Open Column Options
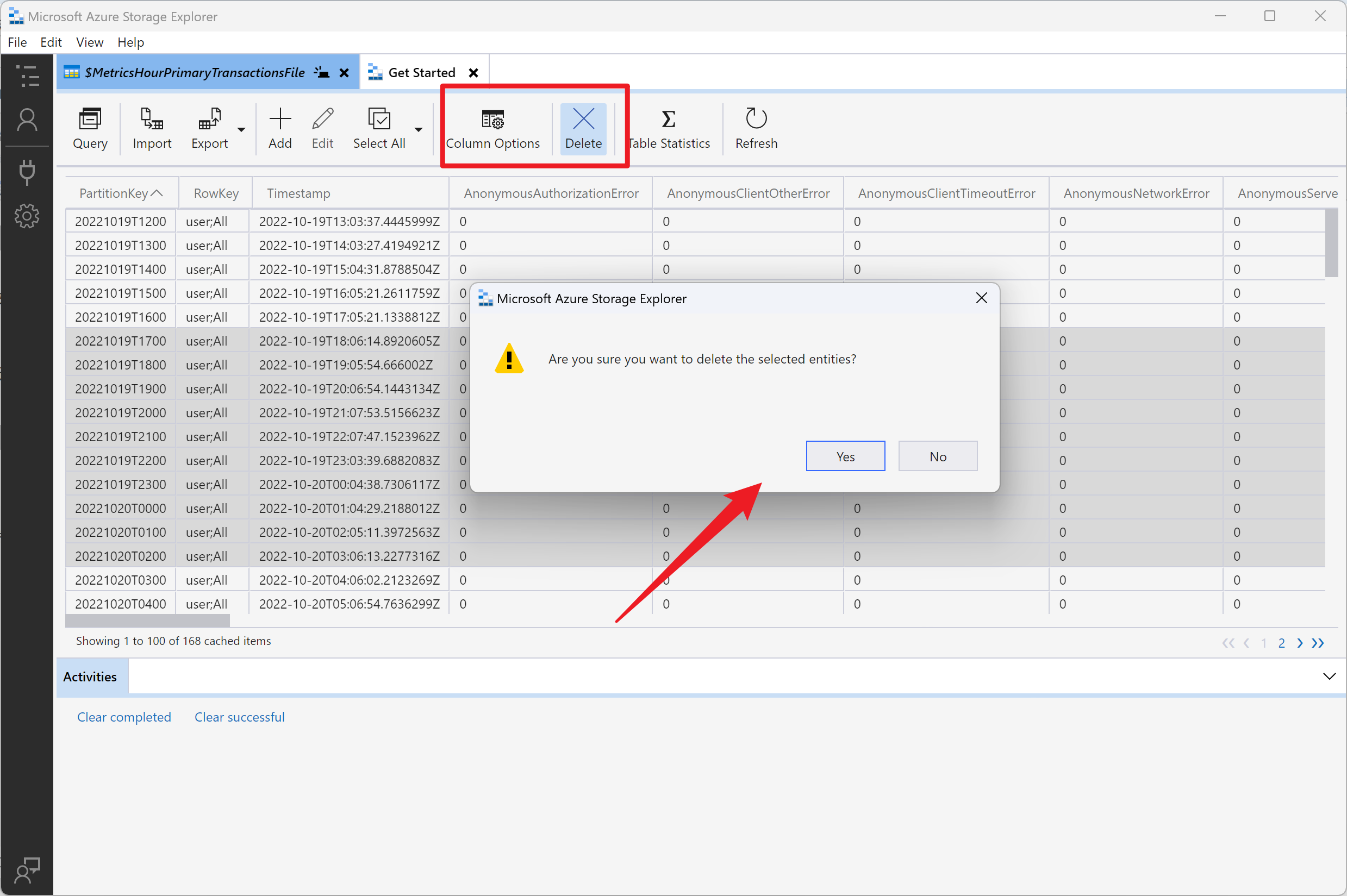Screen dimensions: 1347x896 click(492, 128)
